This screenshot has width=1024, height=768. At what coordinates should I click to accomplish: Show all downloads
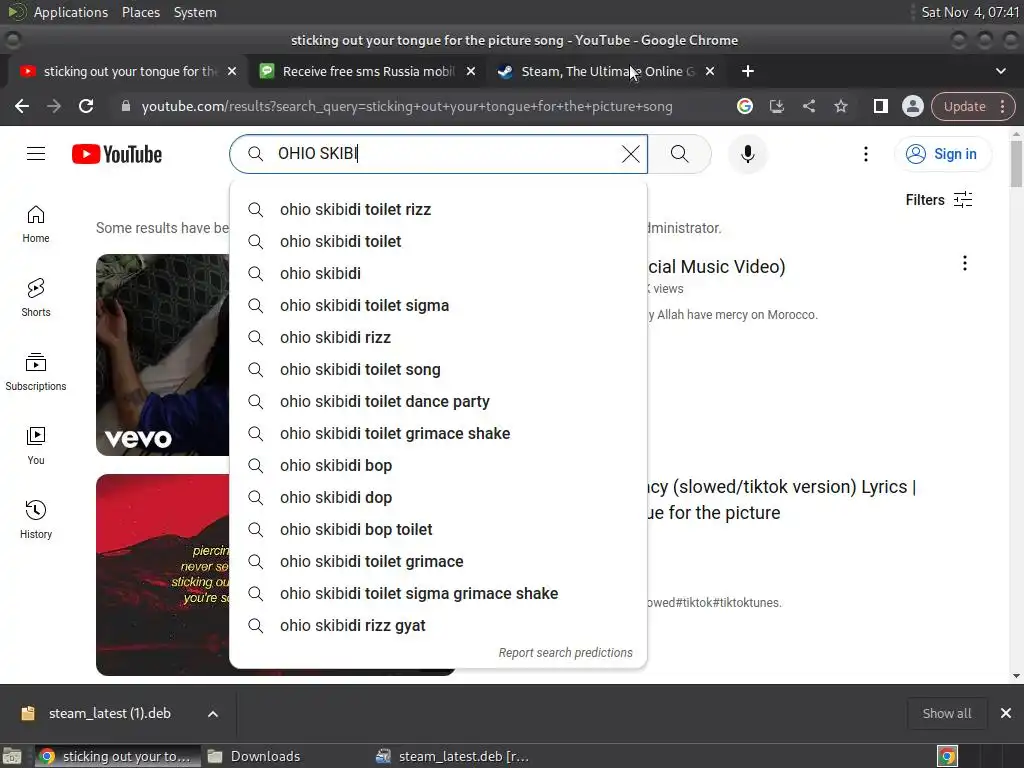pos(947,713)
